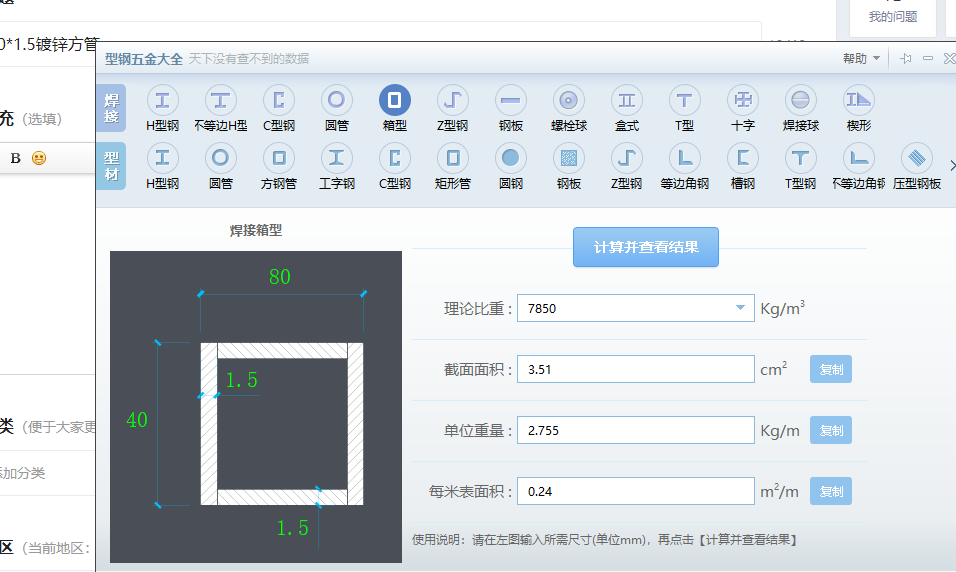Viewport: 956px width, 572px height.
Task: Toggle bold B in the background editor
Action: (15, 158)
